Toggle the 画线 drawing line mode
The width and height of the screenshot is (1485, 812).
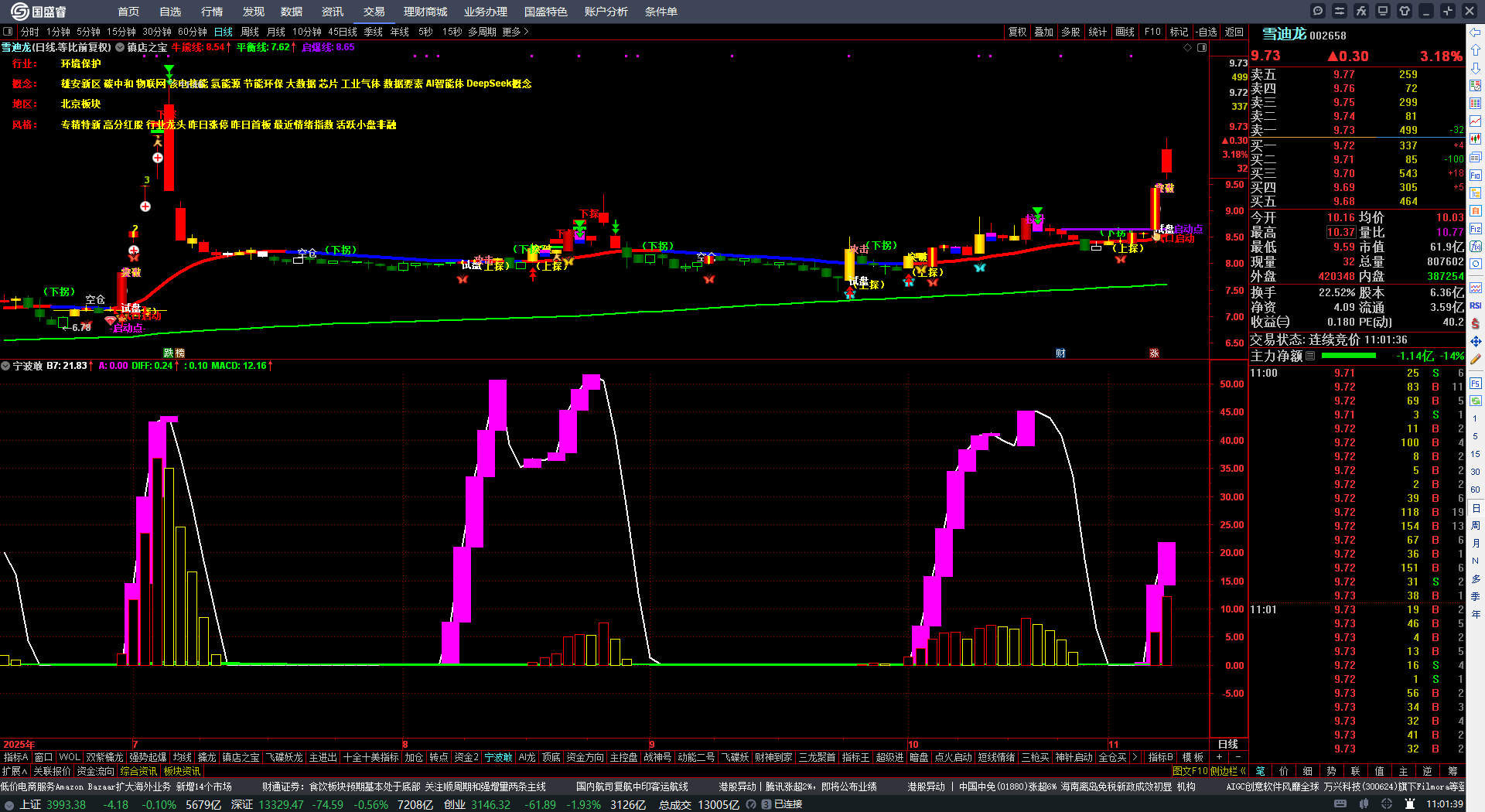tap(1125, 32)
